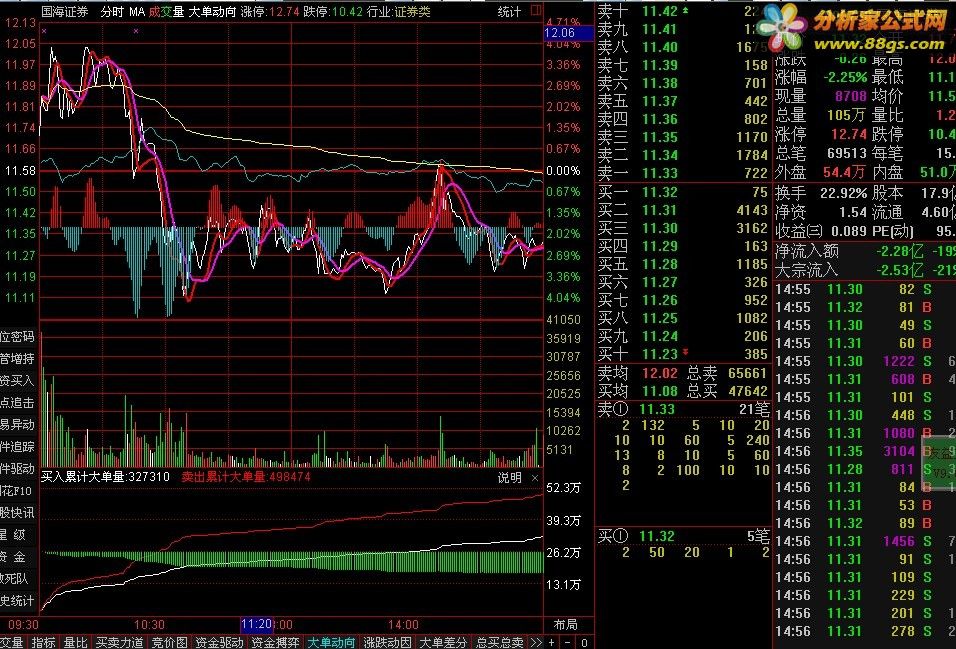Open the 点追击 sidebar item
This screenshot has width=956, height=649.
tap(17, 403)
